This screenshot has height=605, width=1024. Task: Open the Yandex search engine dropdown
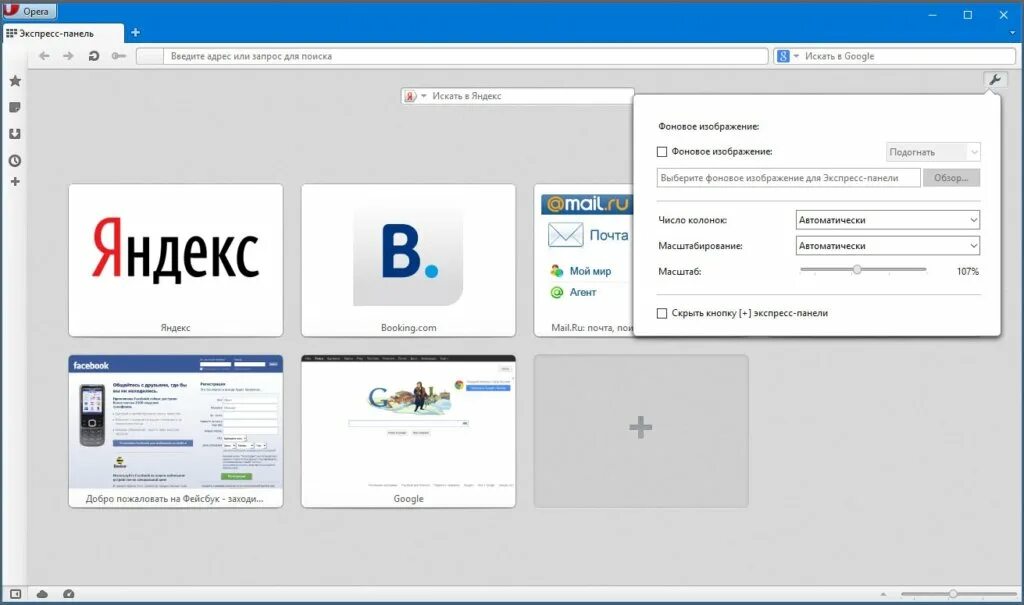pos(415,96)
